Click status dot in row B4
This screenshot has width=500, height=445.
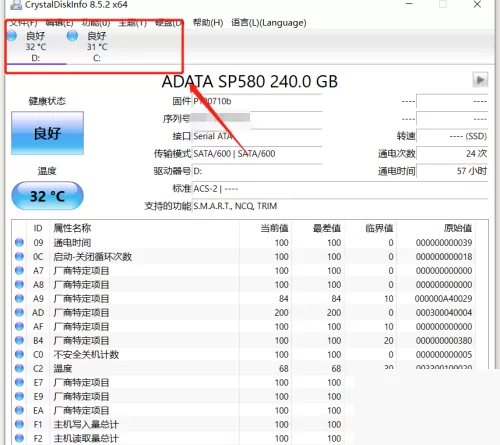19,340
